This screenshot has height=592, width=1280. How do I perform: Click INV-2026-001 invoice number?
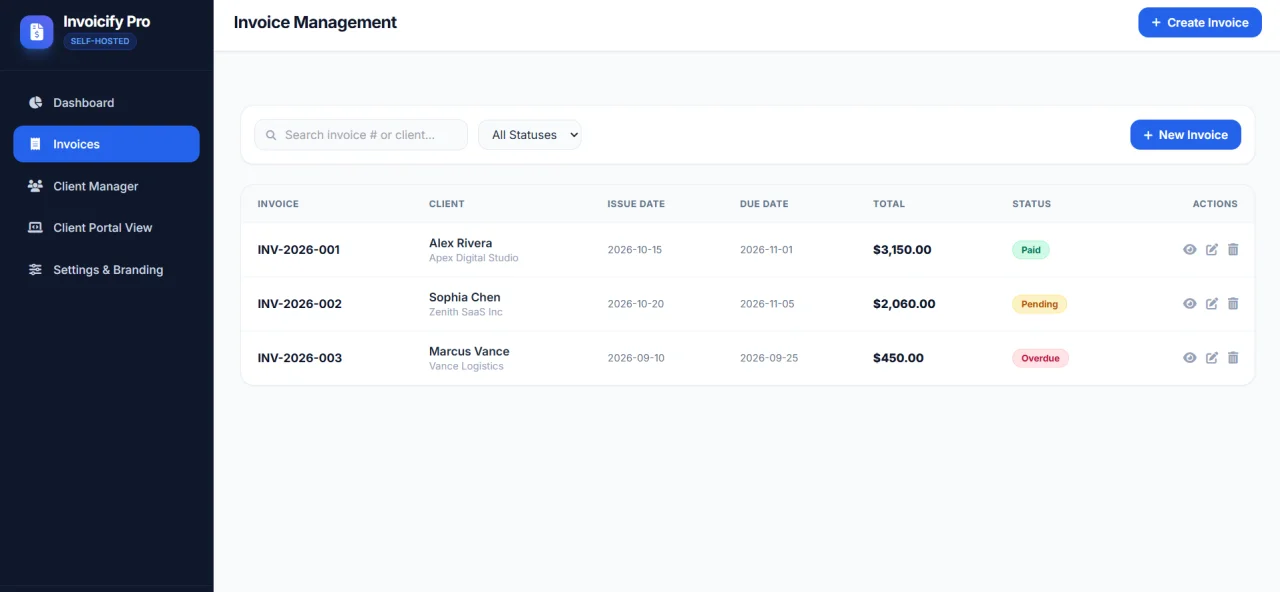pos(299,250)
